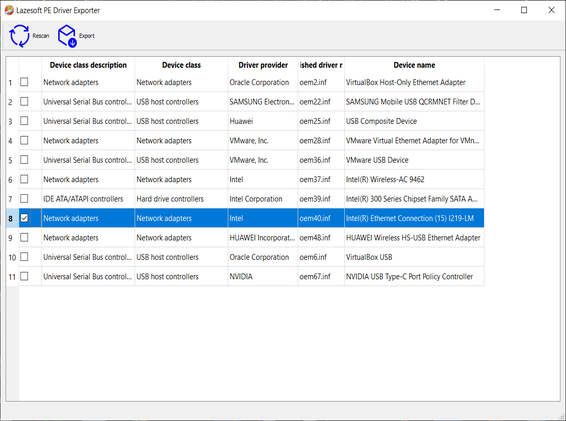Enable the VMware USB Device checkbox
Viewport: 566px width, 421px height.
click(x=24, y=160)
